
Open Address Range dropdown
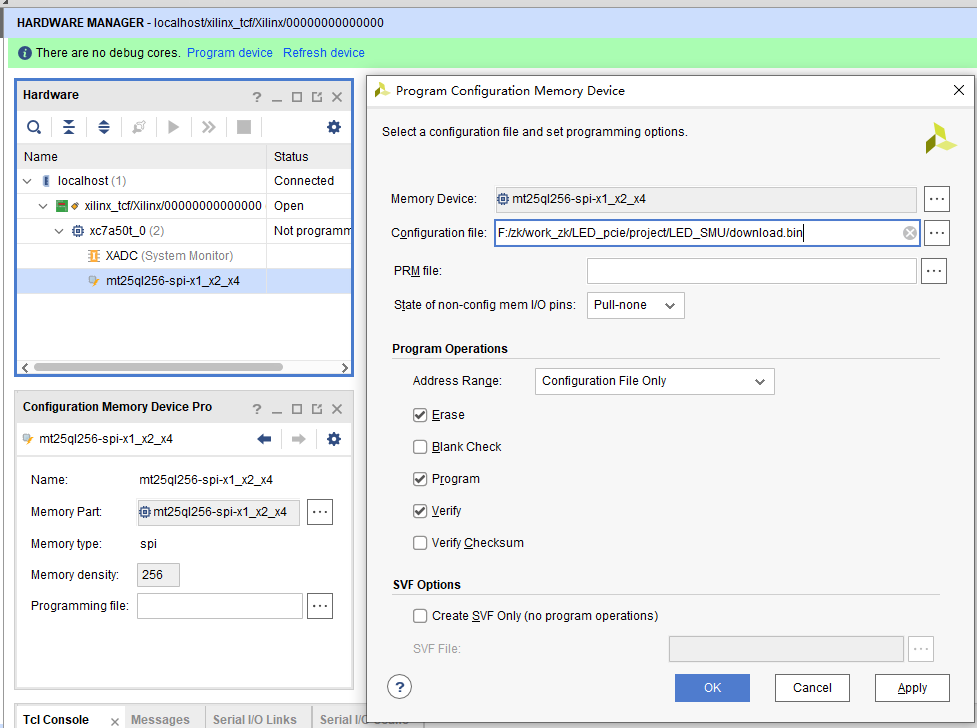pyautogui.click(x=654, y=381)
